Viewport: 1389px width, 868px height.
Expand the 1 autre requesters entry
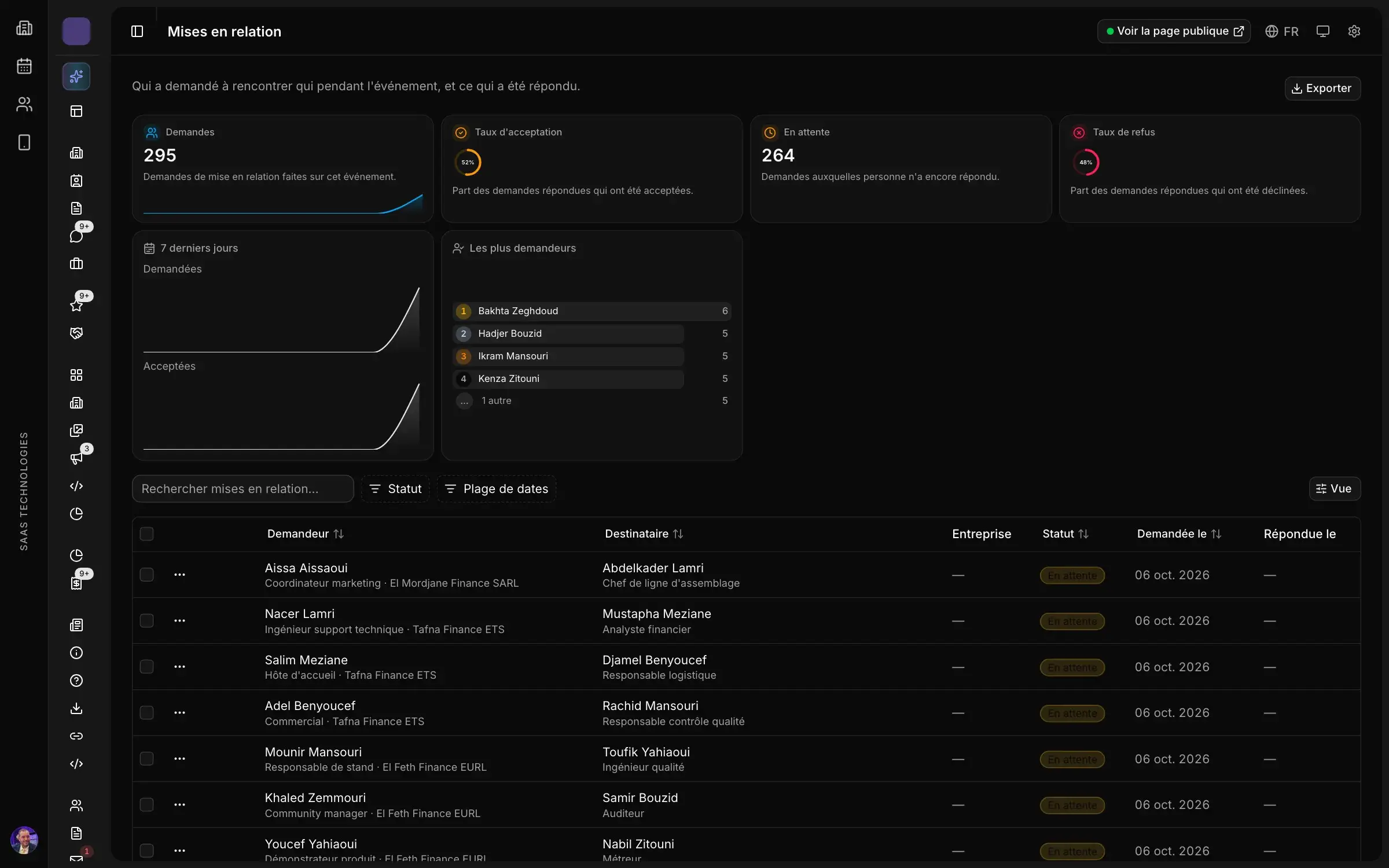coord(591,400)
